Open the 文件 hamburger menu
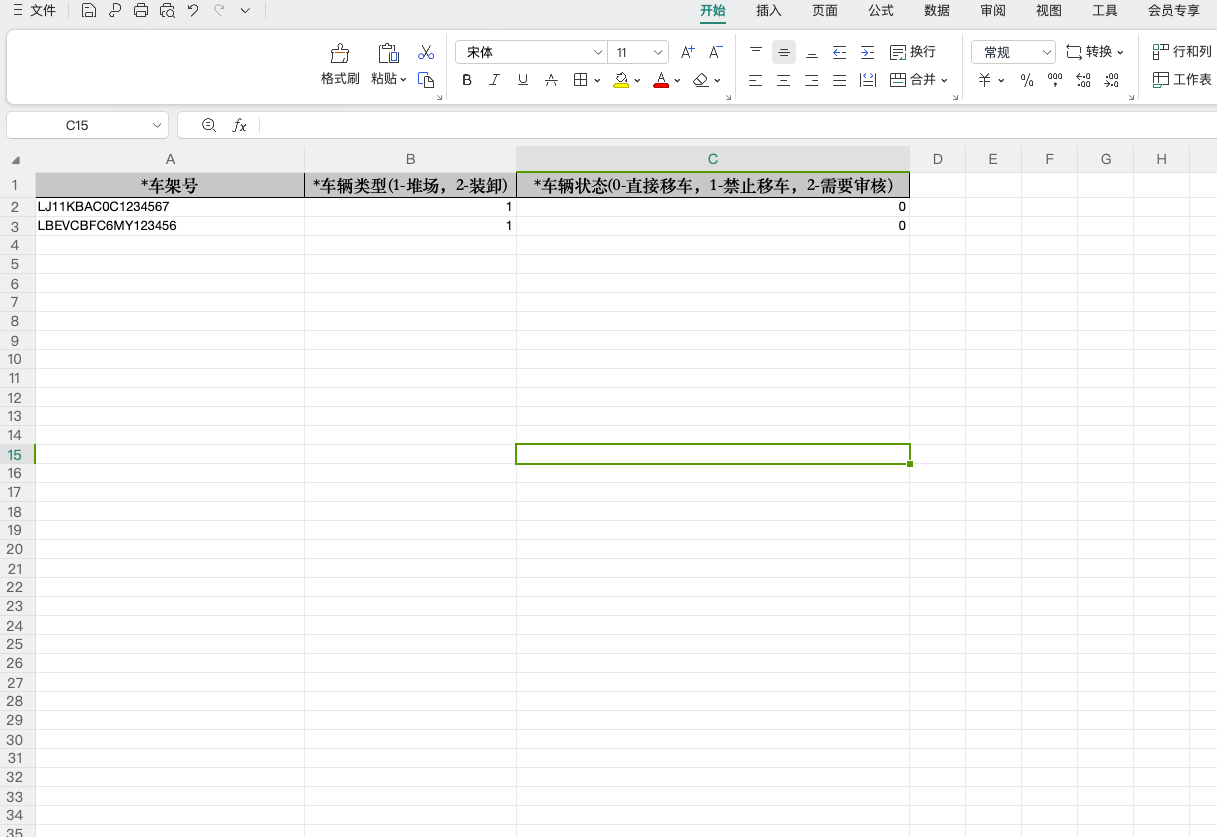 tap(34, 11)
